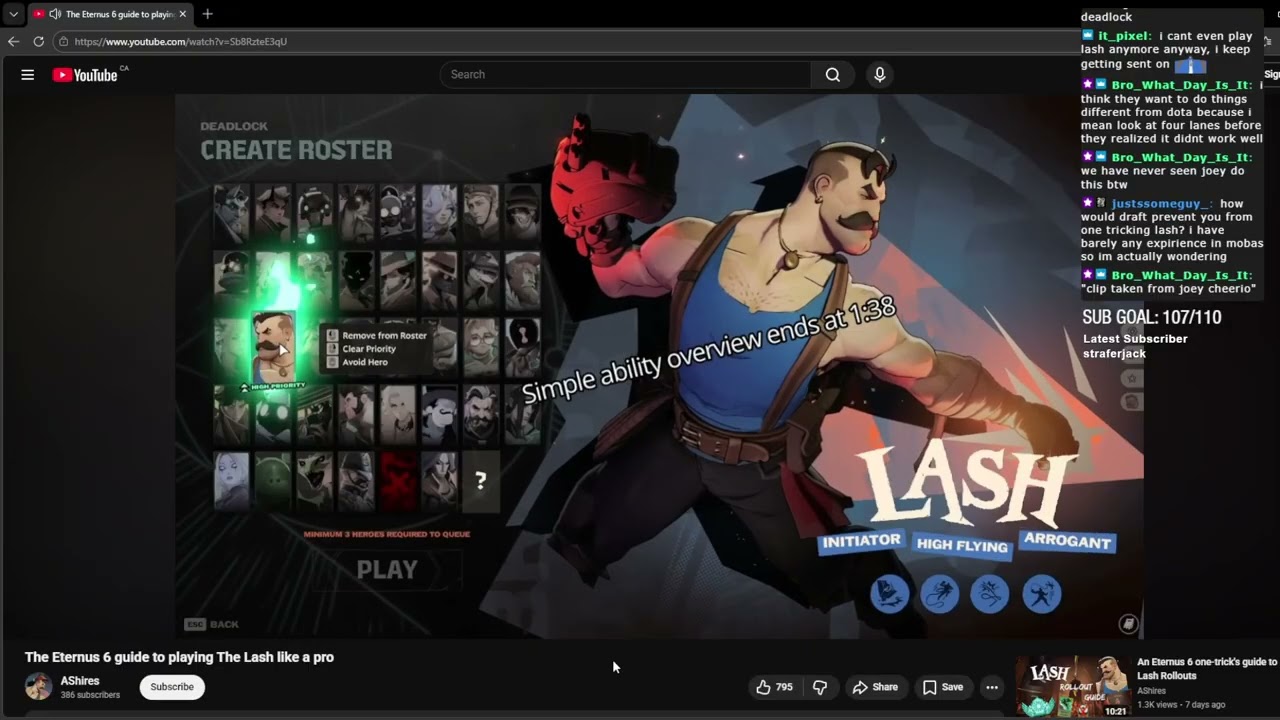Choose Remove from Roster in context menu
The height and width of the screenshot is (720, 1280).
pyautogui.click(x=384, y=336)
